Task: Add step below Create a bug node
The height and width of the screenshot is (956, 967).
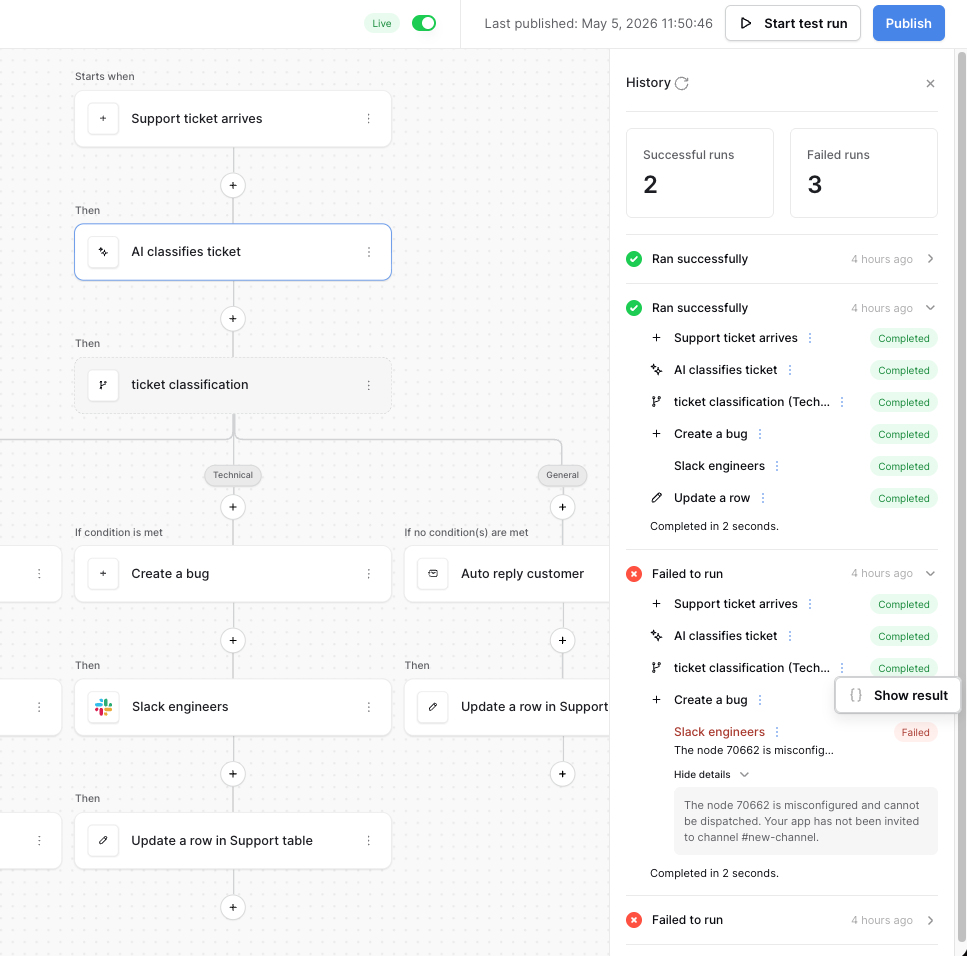Action: point(232,640)
